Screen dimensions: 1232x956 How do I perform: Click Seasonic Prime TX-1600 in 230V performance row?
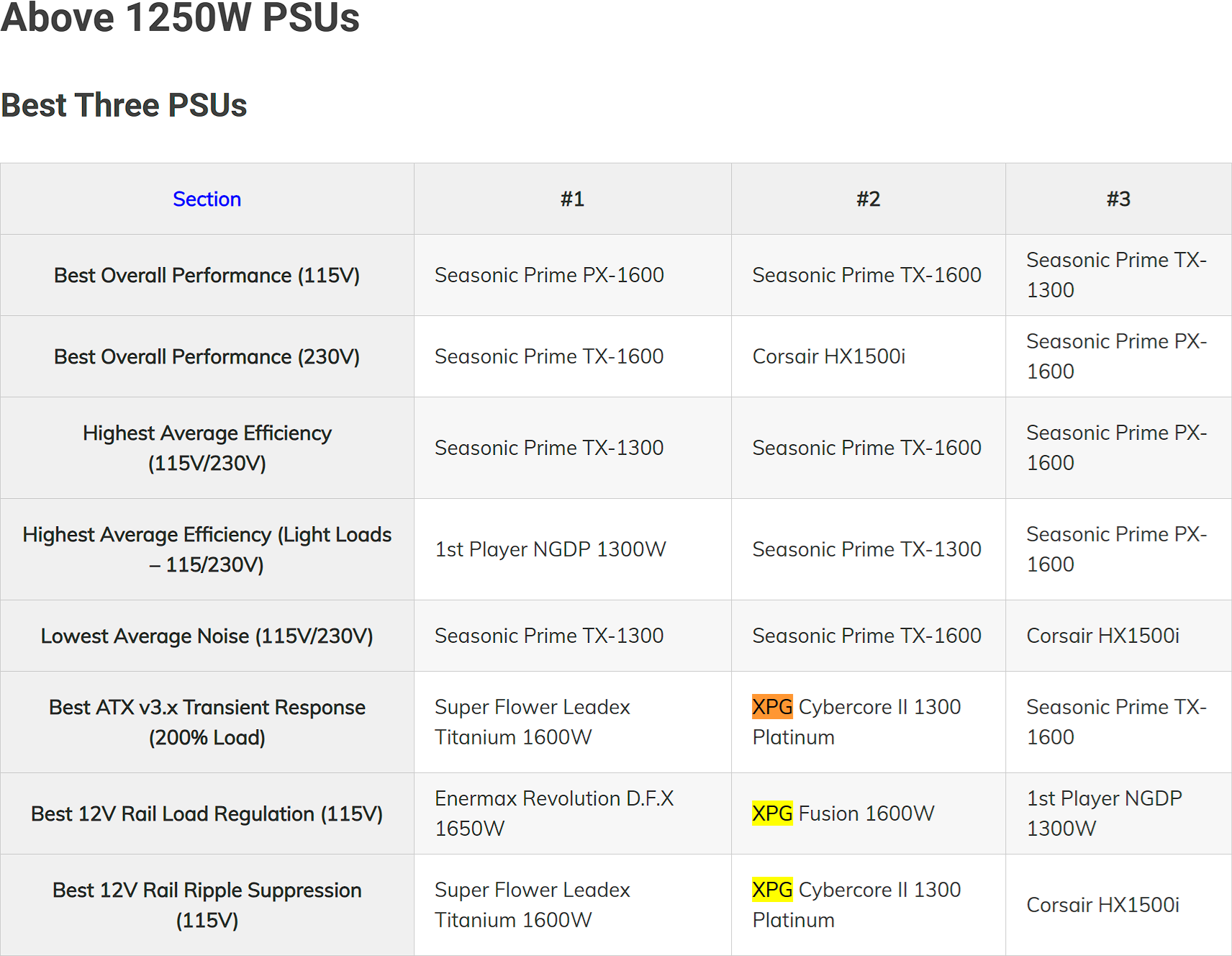[x=549, y=357]
